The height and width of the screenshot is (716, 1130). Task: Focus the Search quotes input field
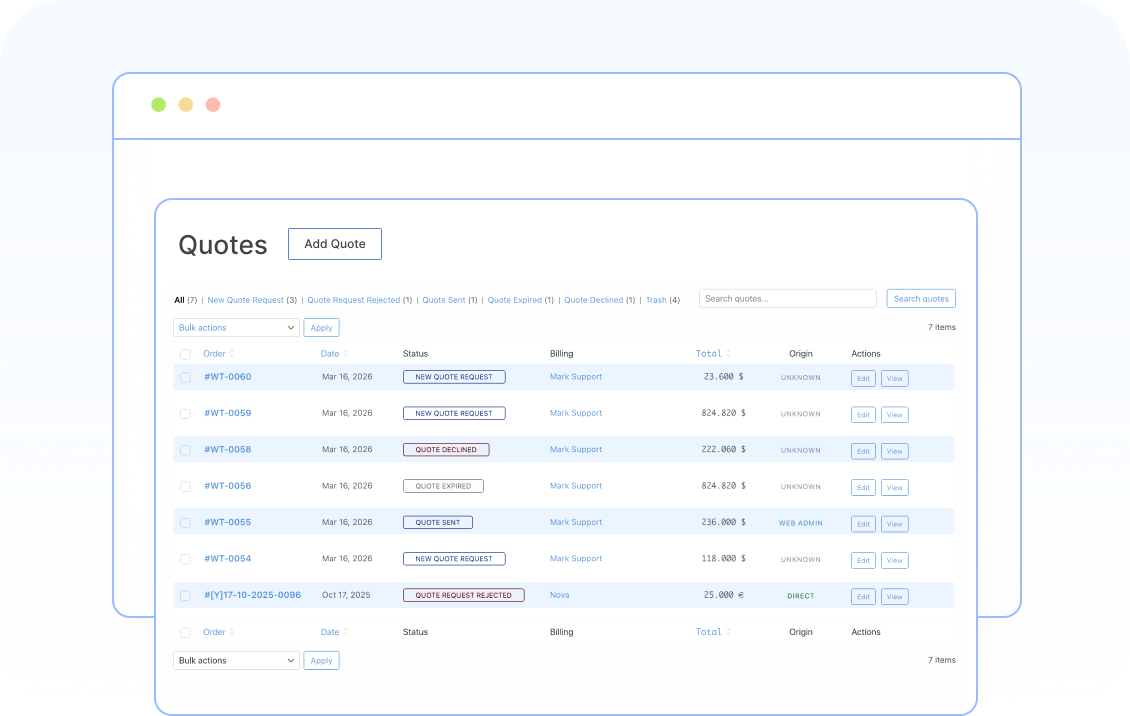[788, 299]
